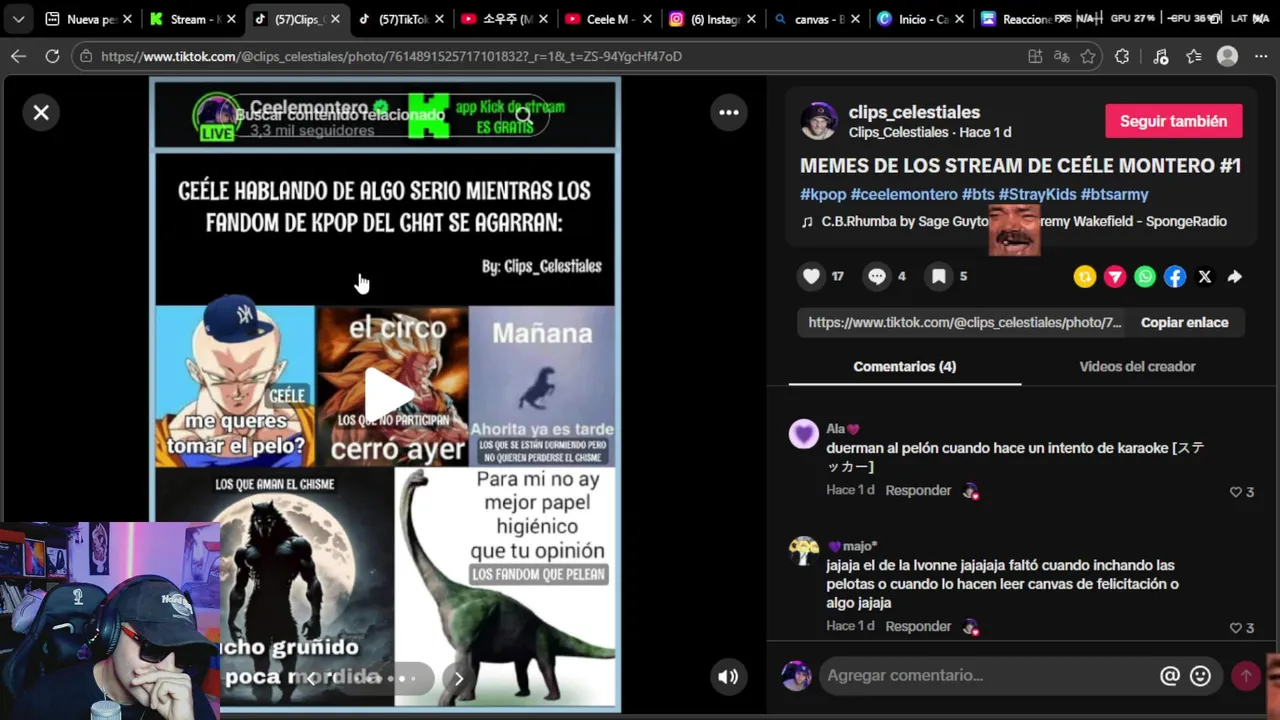This screenshot has width=1280, height=720.
Task: Open Ala's commenter avatar
Action: coord(804,433)
